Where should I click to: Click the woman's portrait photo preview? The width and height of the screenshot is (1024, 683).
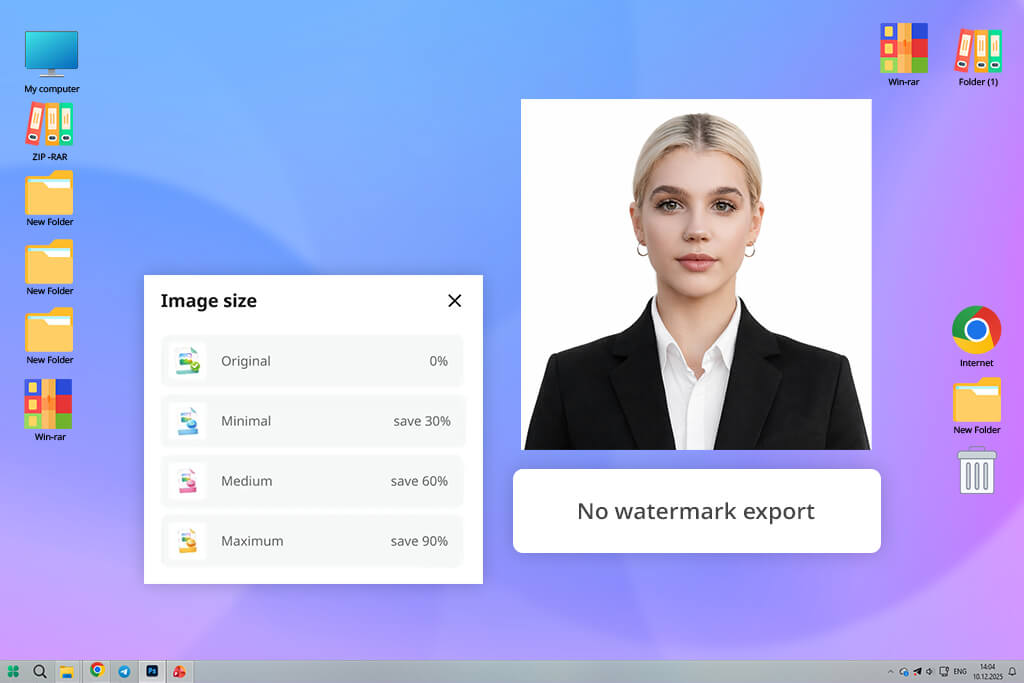[x=696, y=274]
